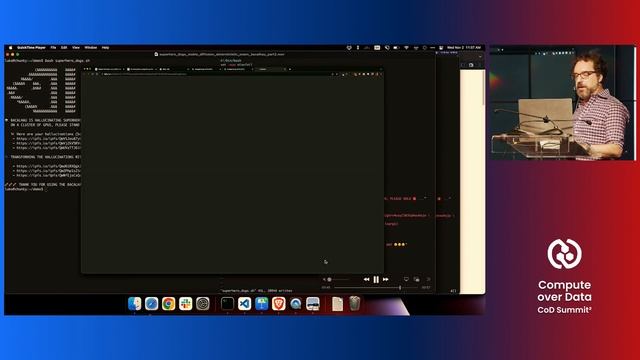Viewport: 640px width, 360px height.
Task: Open QuickTime Player from the Dock
Action: click(x=296, y=304)
